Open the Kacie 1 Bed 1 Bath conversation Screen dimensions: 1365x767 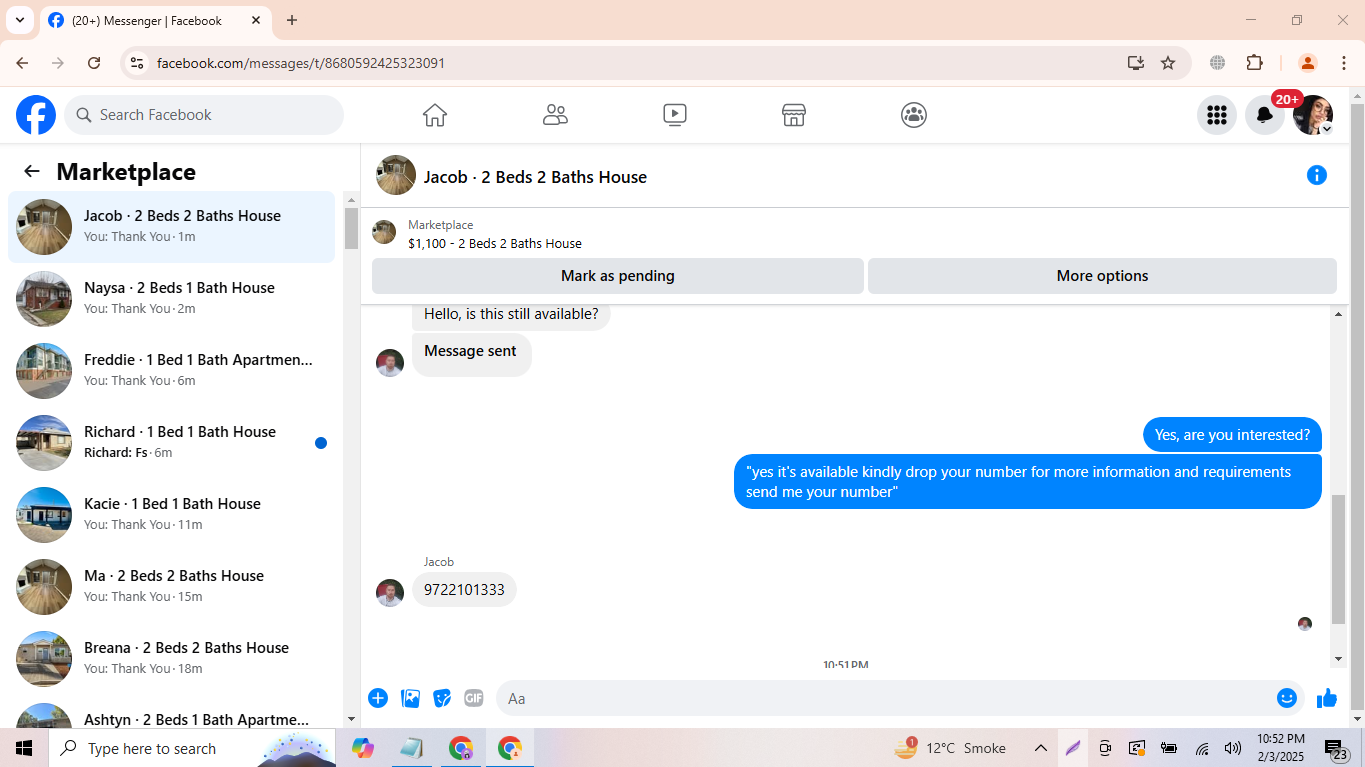171,515
